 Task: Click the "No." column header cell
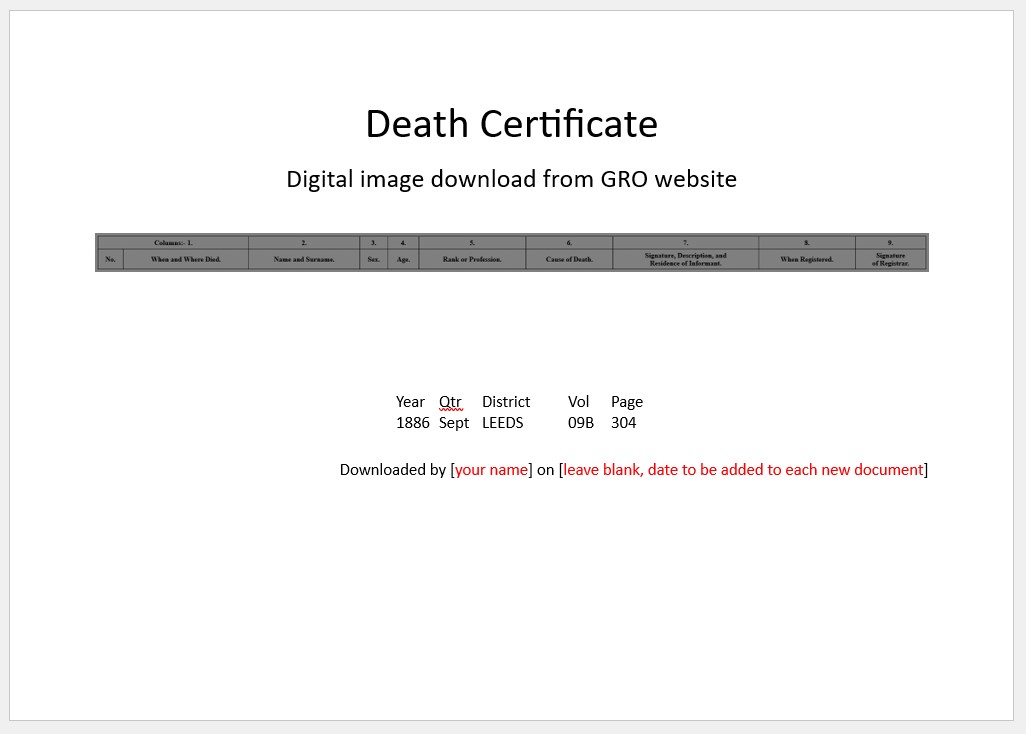coord(110,260)
